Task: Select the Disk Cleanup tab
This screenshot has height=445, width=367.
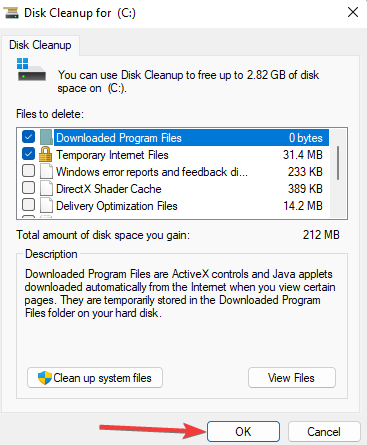Action: [40, 45]
